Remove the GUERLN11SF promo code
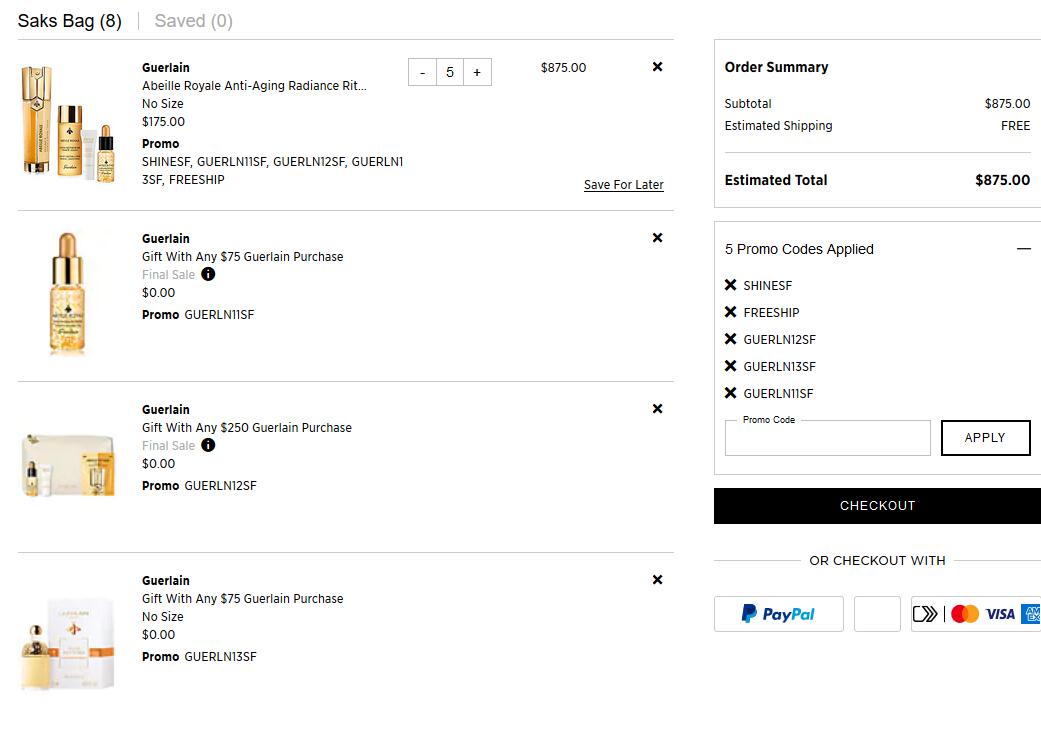 coord(730,393)
